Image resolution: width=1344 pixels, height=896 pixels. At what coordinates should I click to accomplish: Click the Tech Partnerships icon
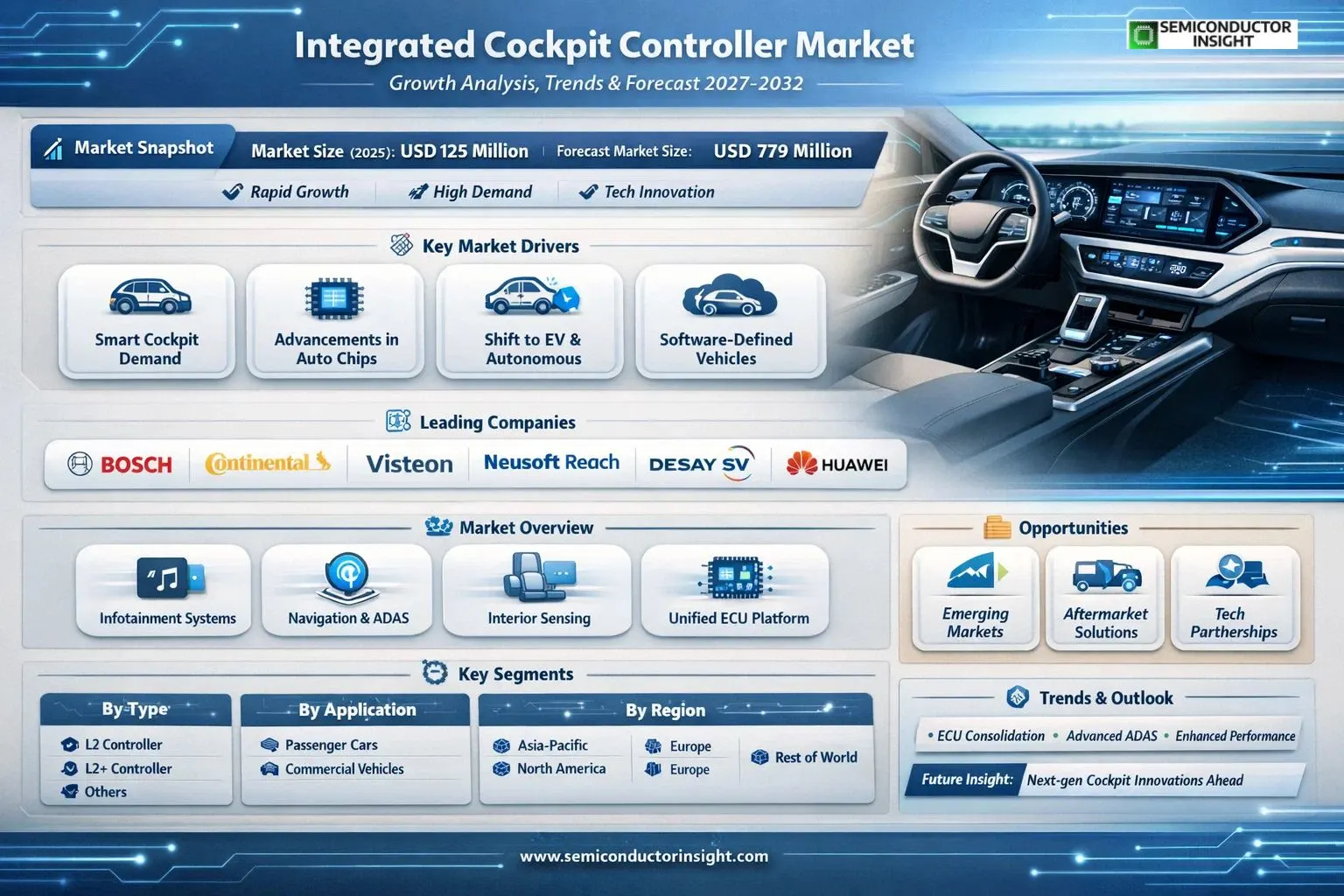(1235, 572)
